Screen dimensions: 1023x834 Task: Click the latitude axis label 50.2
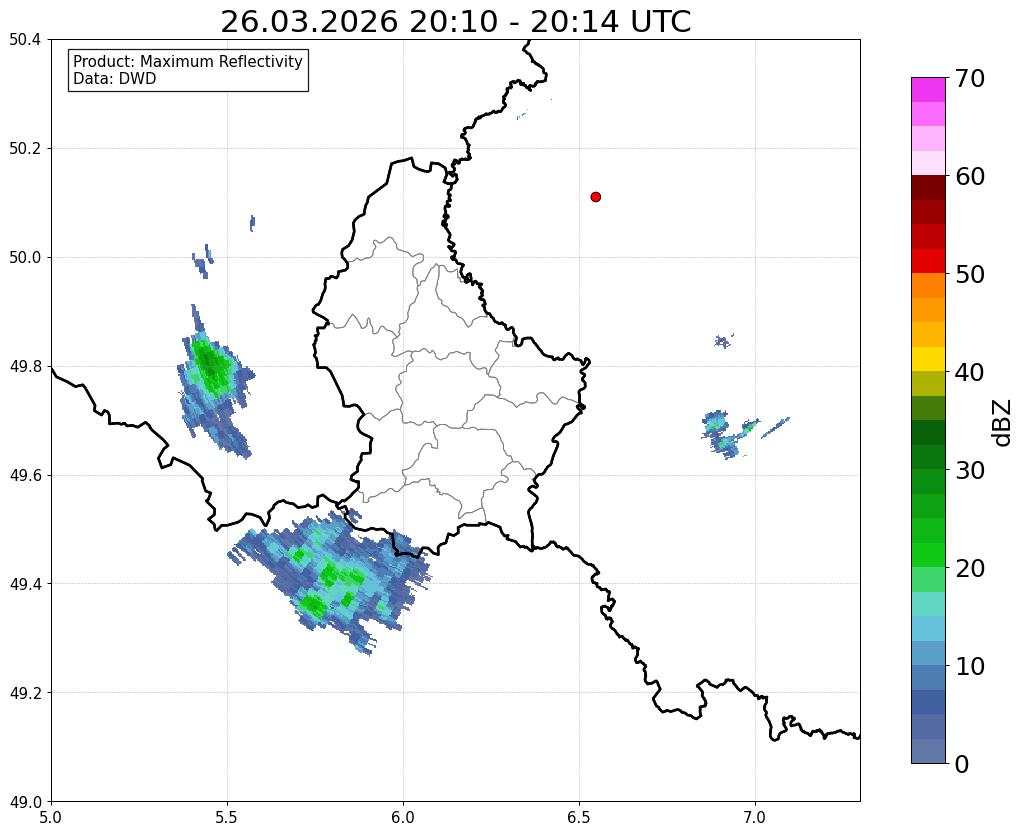tap(25, 149)
